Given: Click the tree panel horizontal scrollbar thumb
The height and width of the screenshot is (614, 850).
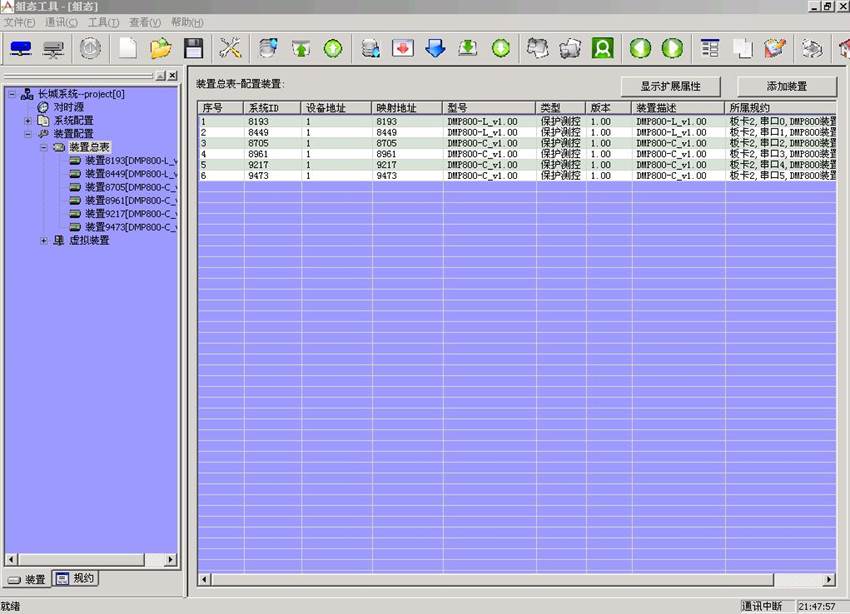Looking at the screenshot, I should click(80, 559).
